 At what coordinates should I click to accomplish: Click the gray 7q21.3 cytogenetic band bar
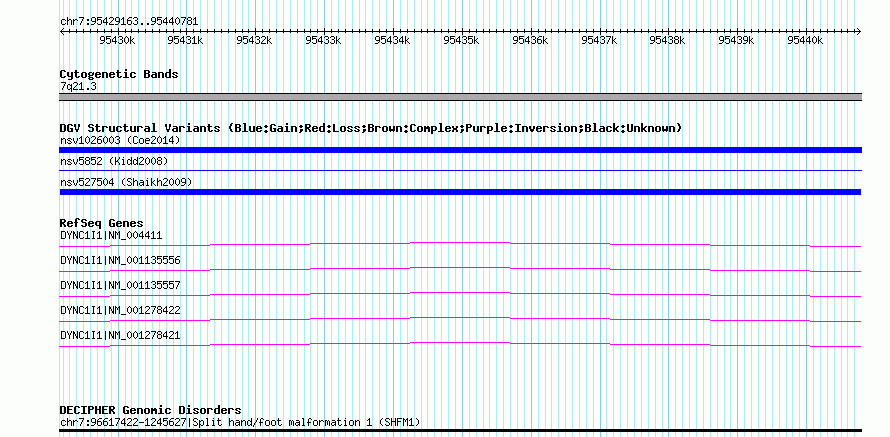tap(460, 97)
